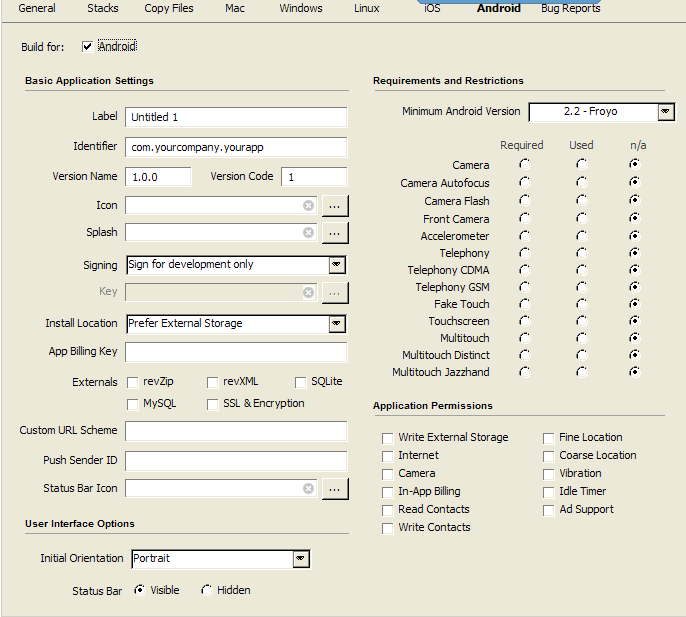
Task: Expand the Install Location dropdown
Action: (x=337, y=324)
